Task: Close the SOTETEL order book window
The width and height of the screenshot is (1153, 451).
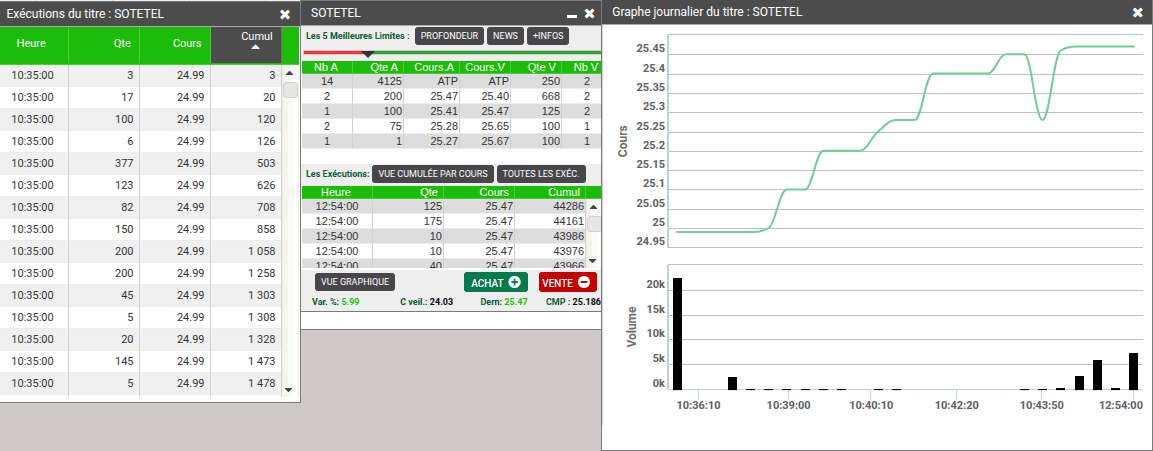Action: pyautogui.click(x=589, y=14)
